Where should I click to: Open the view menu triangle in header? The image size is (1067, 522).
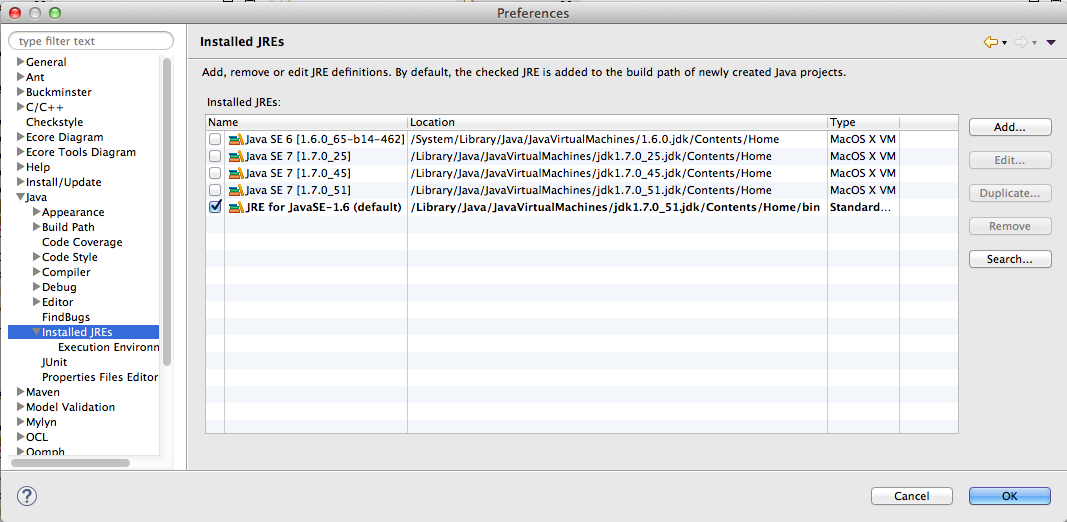coord(1051,43)
